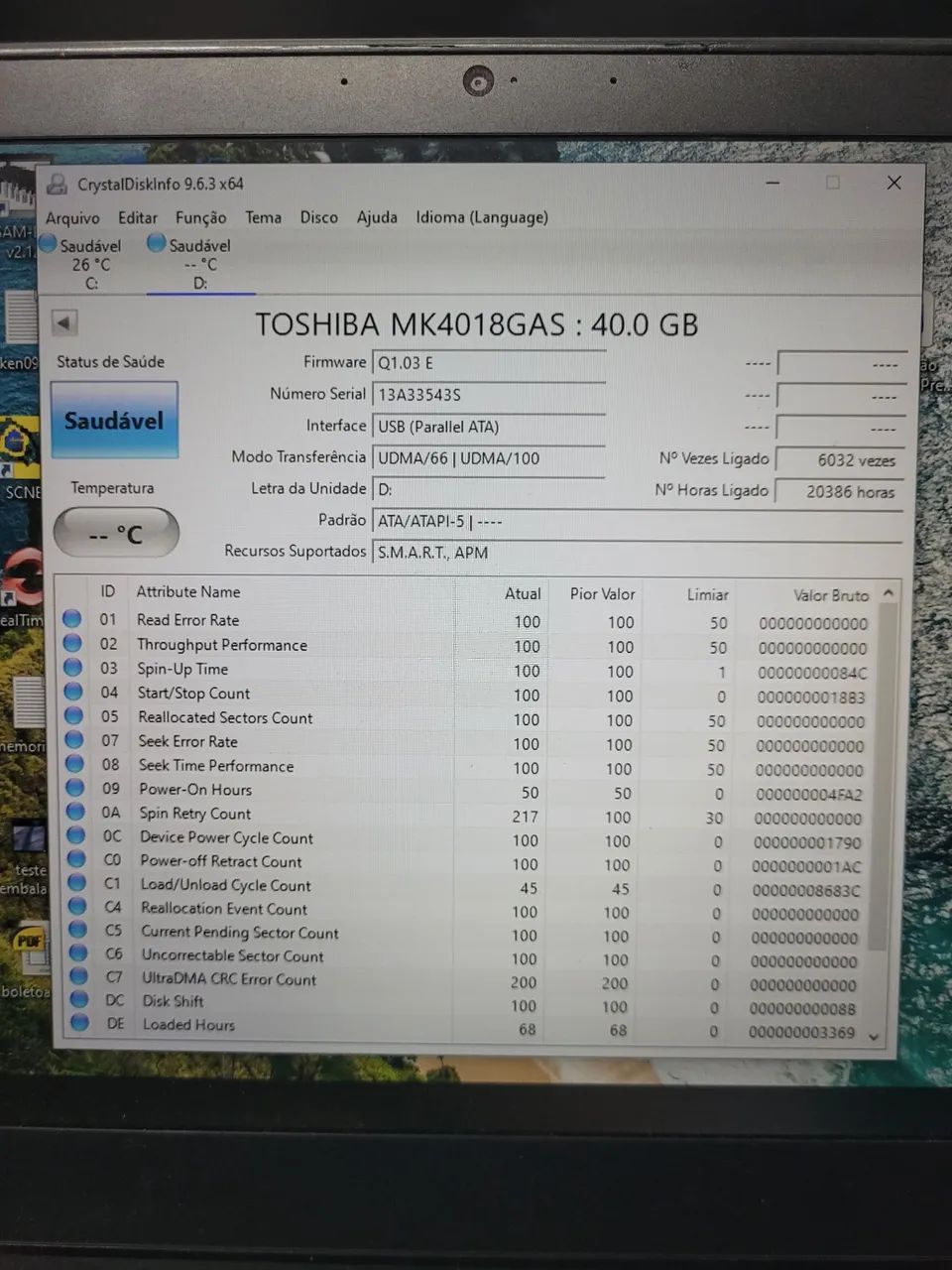Click the Atual column header
The image size is (952, 1270).
pyautogui.click(x=523, y=593)
